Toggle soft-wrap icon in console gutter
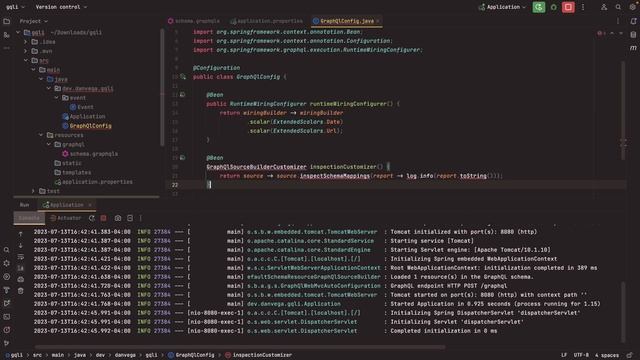This screenshot has width=640, height=360. [x=20, y=257]
